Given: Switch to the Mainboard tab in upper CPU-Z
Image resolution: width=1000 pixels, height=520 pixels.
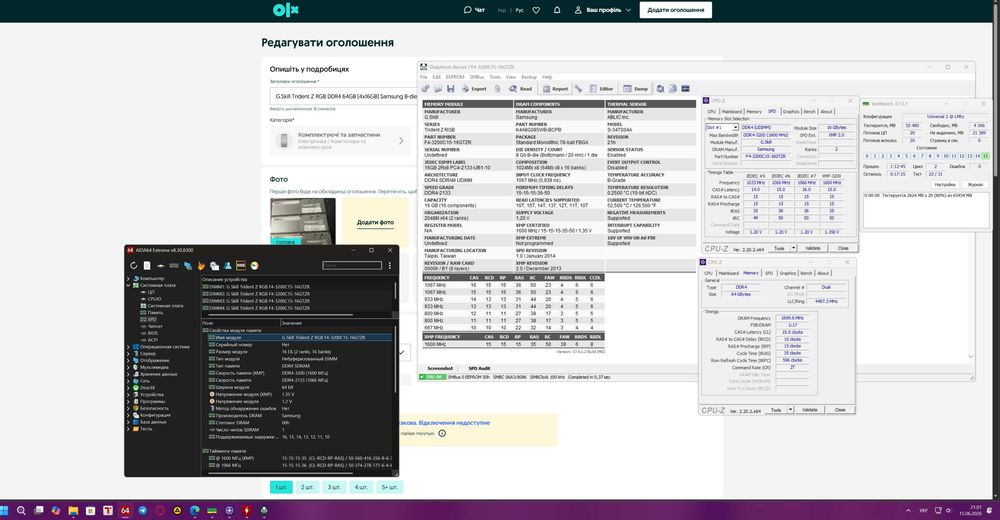Looking at the screenshot, I should pyautogui.click(x=732, y=112).
